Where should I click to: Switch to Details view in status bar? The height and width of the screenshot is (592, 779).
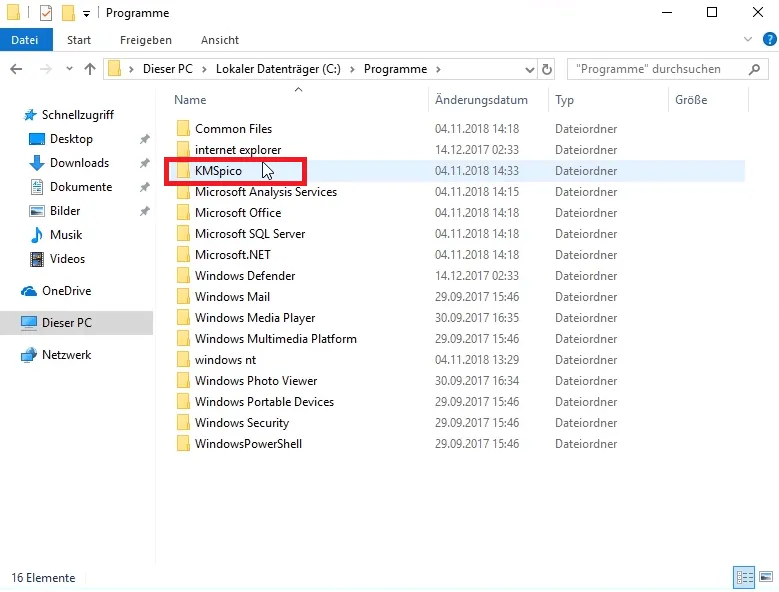744,578
